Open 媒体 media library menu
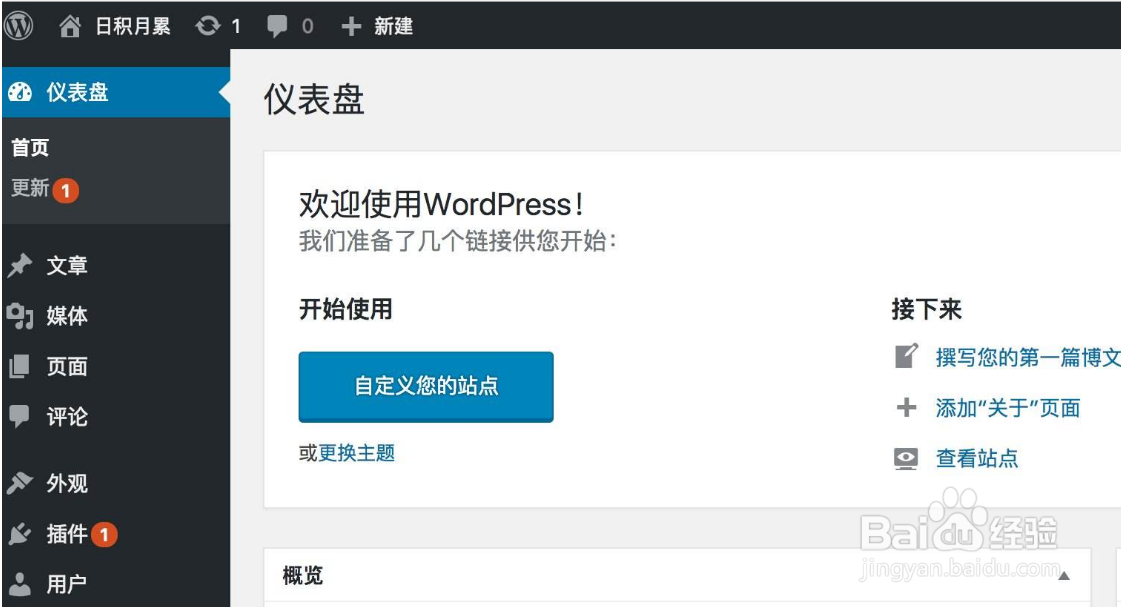The height and width of the screenshot is (607, 1121). pos(67,316)
